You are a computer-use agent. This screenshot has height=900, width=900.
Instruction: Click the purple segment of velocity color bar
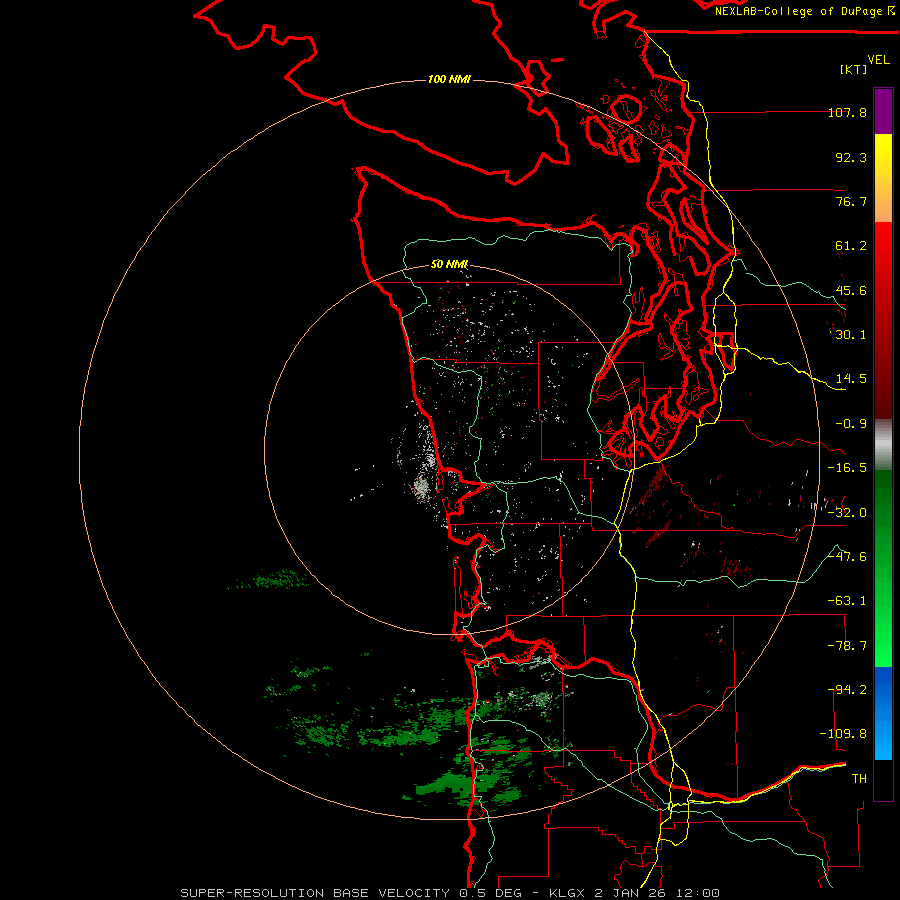pyautogui.click(x=883, y=111)
